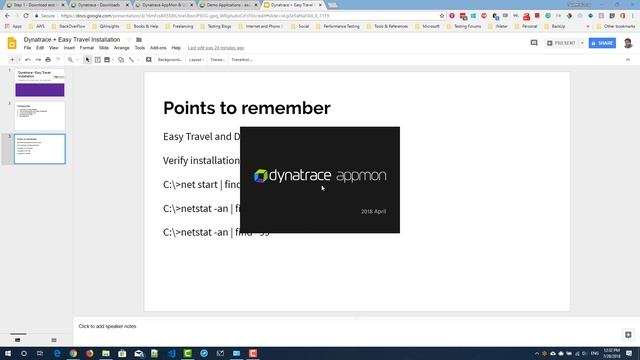The image size is (640, 360).
Task: Choose the Select arrow cursor tool
Action: (87, 60)
